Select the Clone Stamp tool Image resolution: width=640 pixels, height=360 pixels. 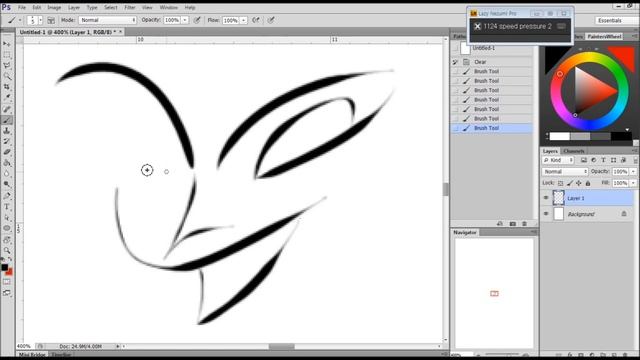pyautogui.click(x=7, y=131)
